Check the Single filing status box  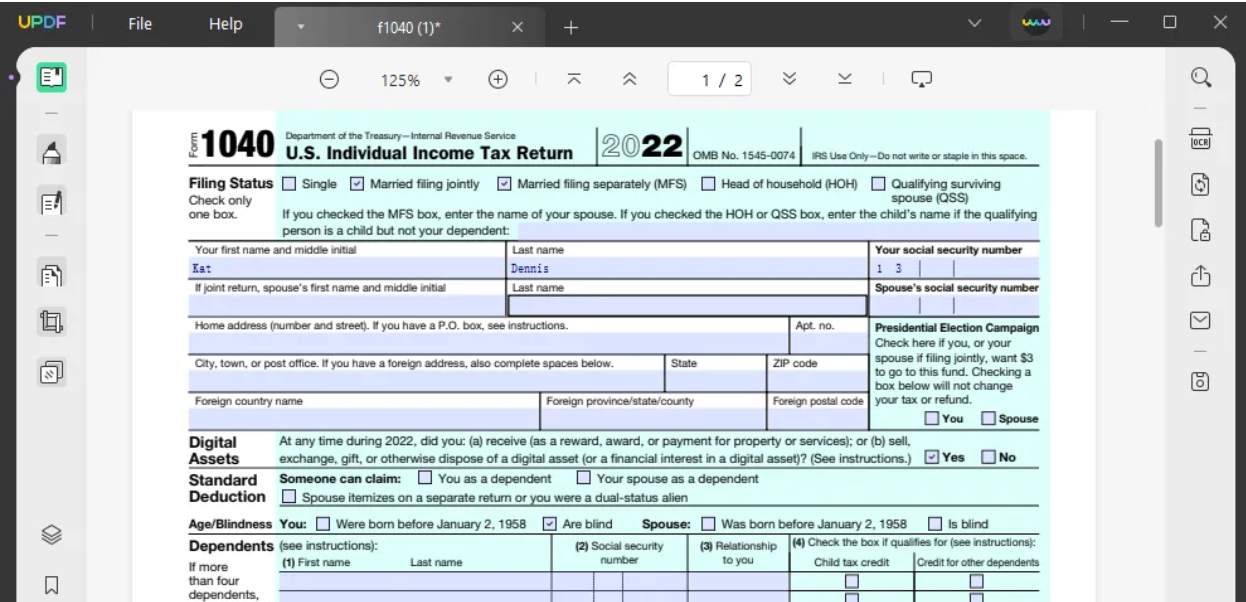coord(289,184)
